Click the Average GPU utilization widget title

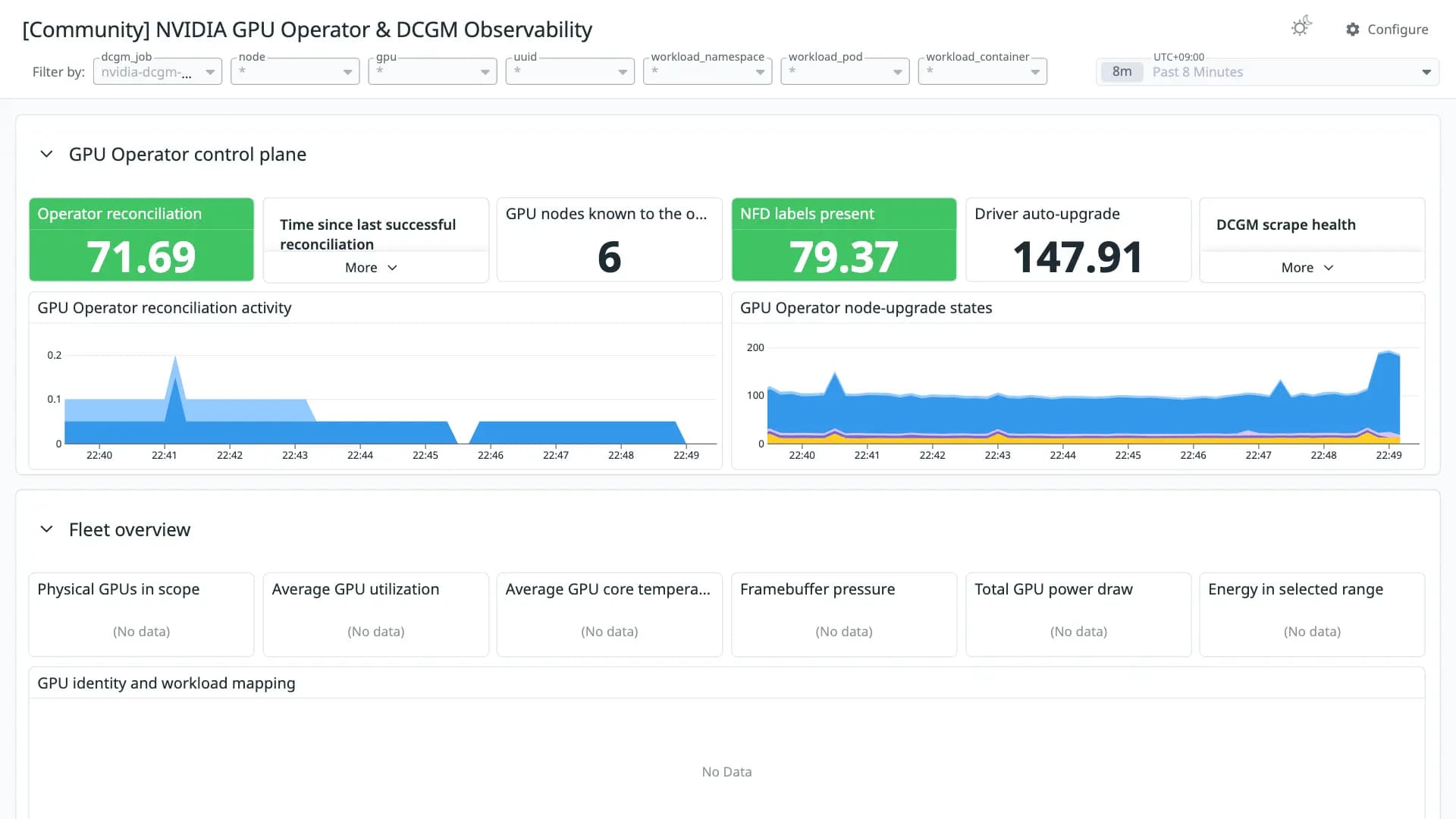coord(355,589)
